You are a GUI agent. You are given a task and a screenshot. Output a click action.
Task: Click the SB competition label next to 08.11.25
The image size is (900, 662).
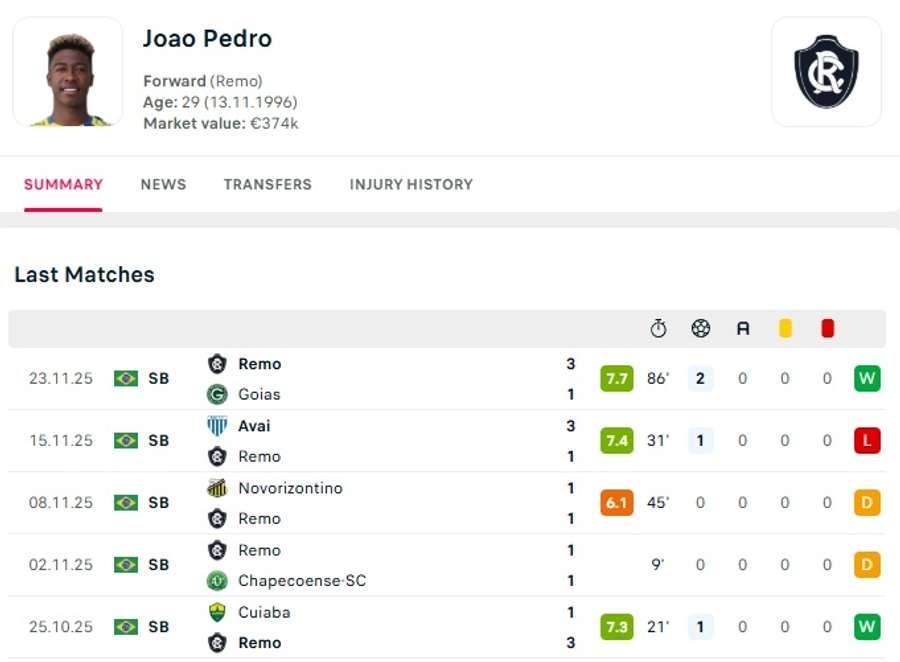[x=158, y=502]
